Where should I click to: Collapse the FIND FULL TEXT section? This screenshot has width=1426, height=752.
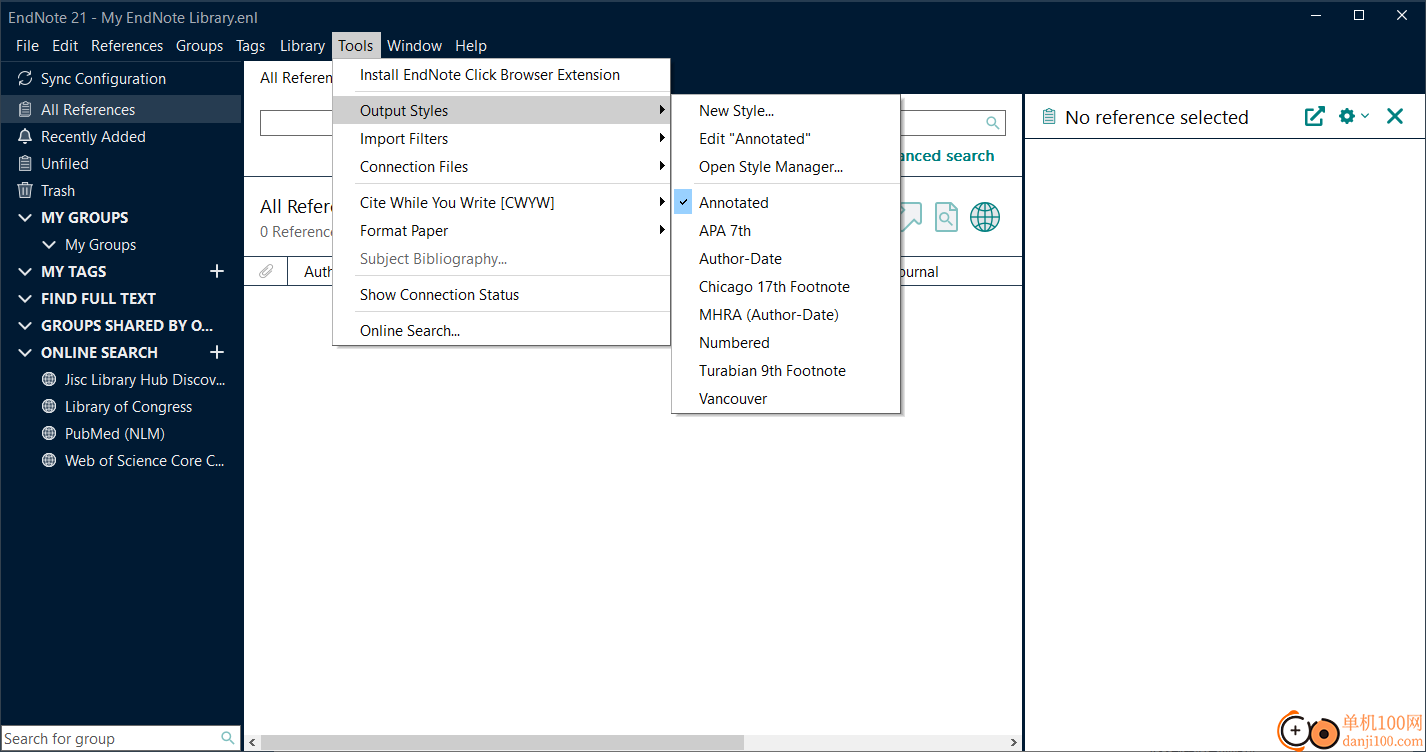pyautogui.click(x=26, y=299)
